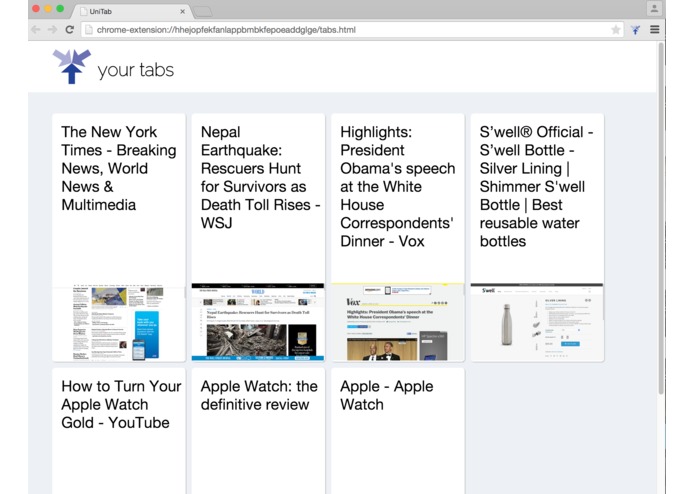This screenshot has height=494, width=695.
Task: Click the Chrome profile avatar icon
Action: click(654, 9)
